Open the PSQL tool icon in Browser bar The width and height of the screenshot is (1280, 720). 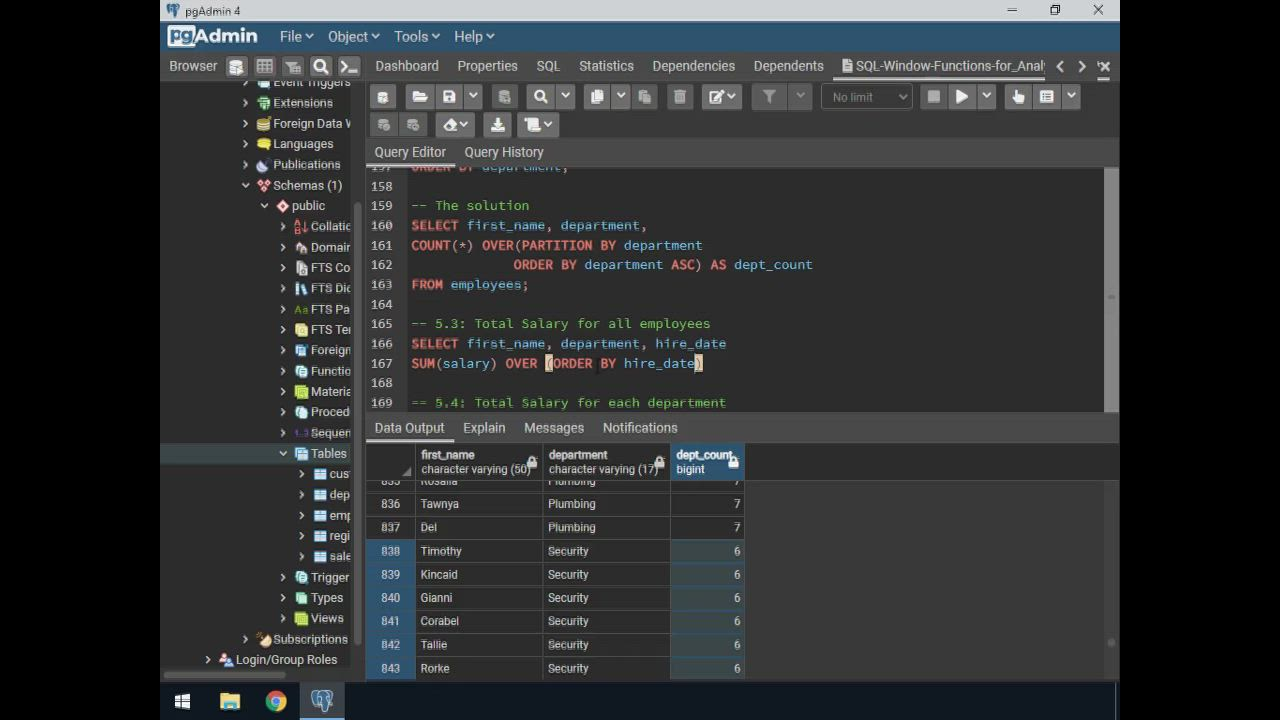348,67
